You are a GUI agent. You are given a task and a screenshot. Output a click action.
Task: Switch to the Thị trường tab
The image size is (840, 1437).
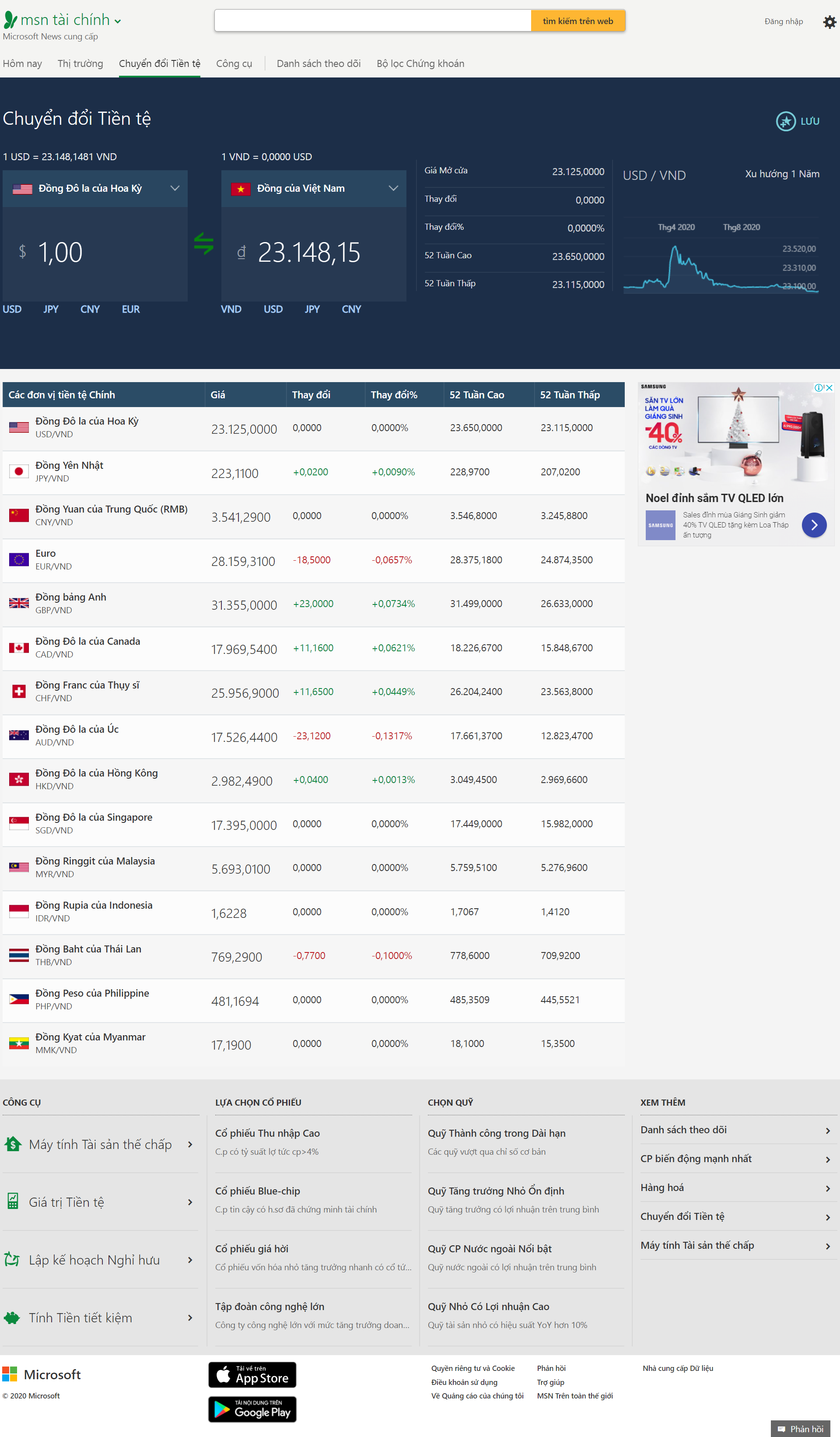(x=80, y=63)
